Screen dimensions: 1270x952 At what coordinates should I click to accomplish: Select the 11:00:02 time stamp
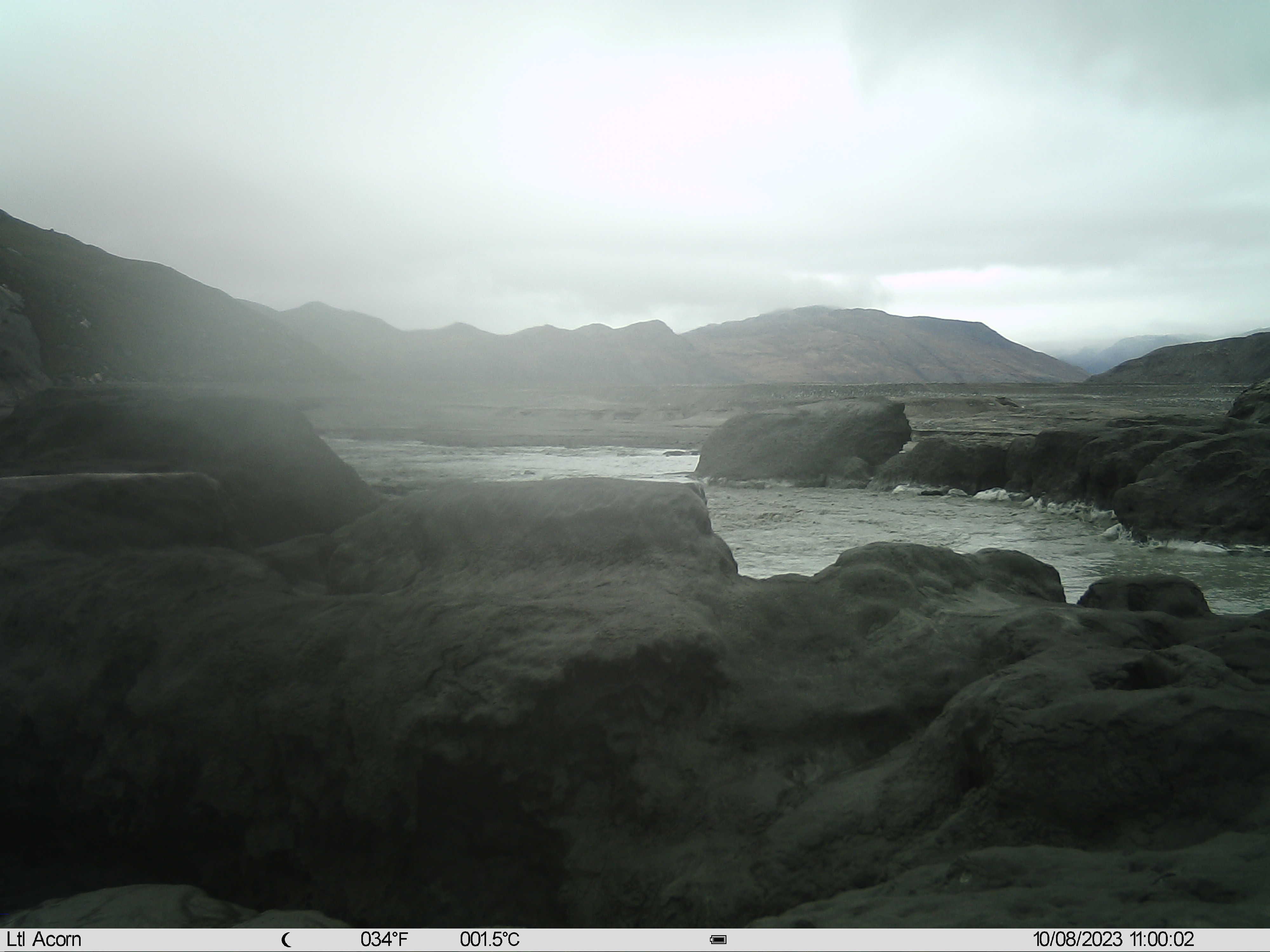coord(1162,939)
